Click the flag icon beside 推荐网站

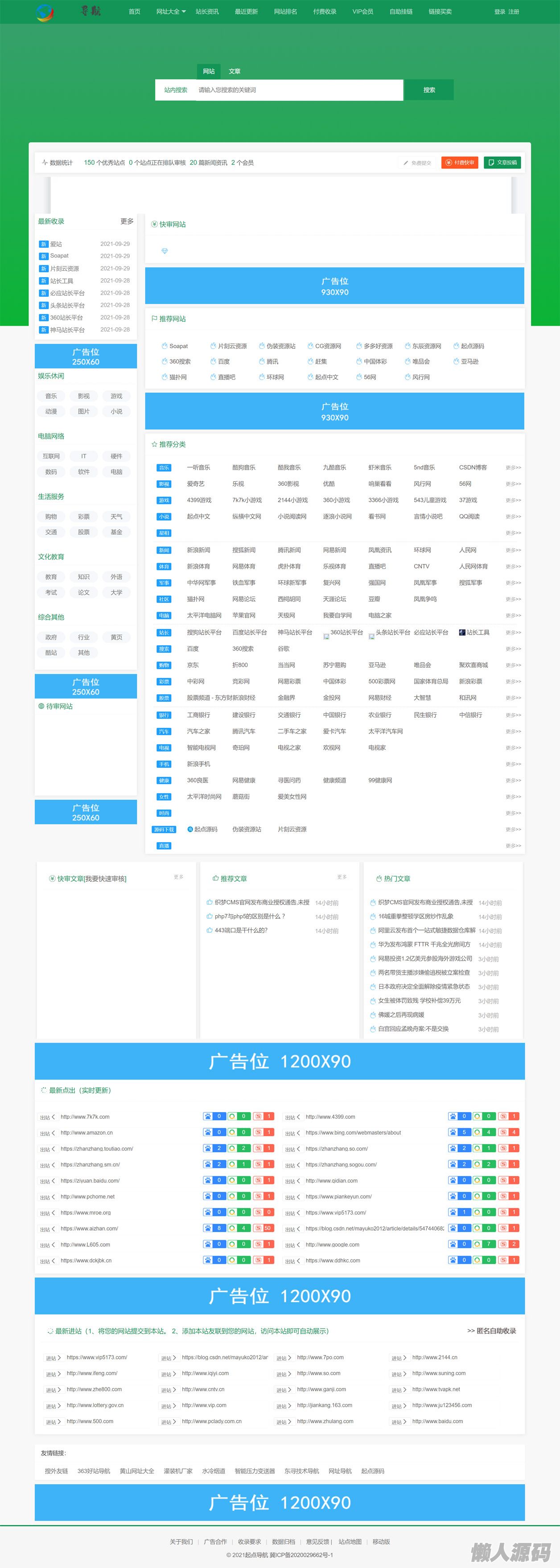coord(154,318)
